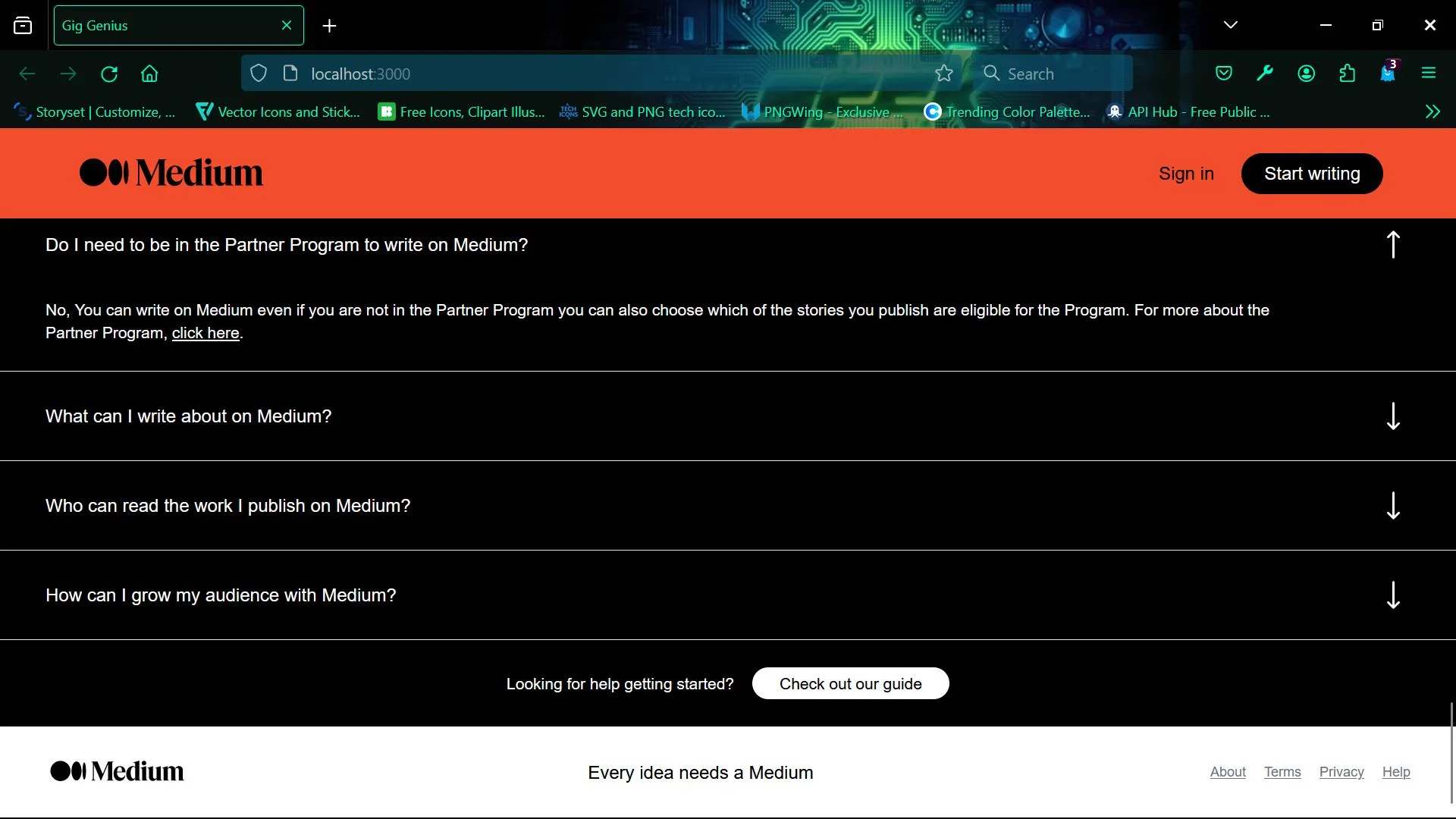Open Free Icons, Clipart Illustrations bookmark
The height and width of the screenshot is (819, 1456).
461,112
